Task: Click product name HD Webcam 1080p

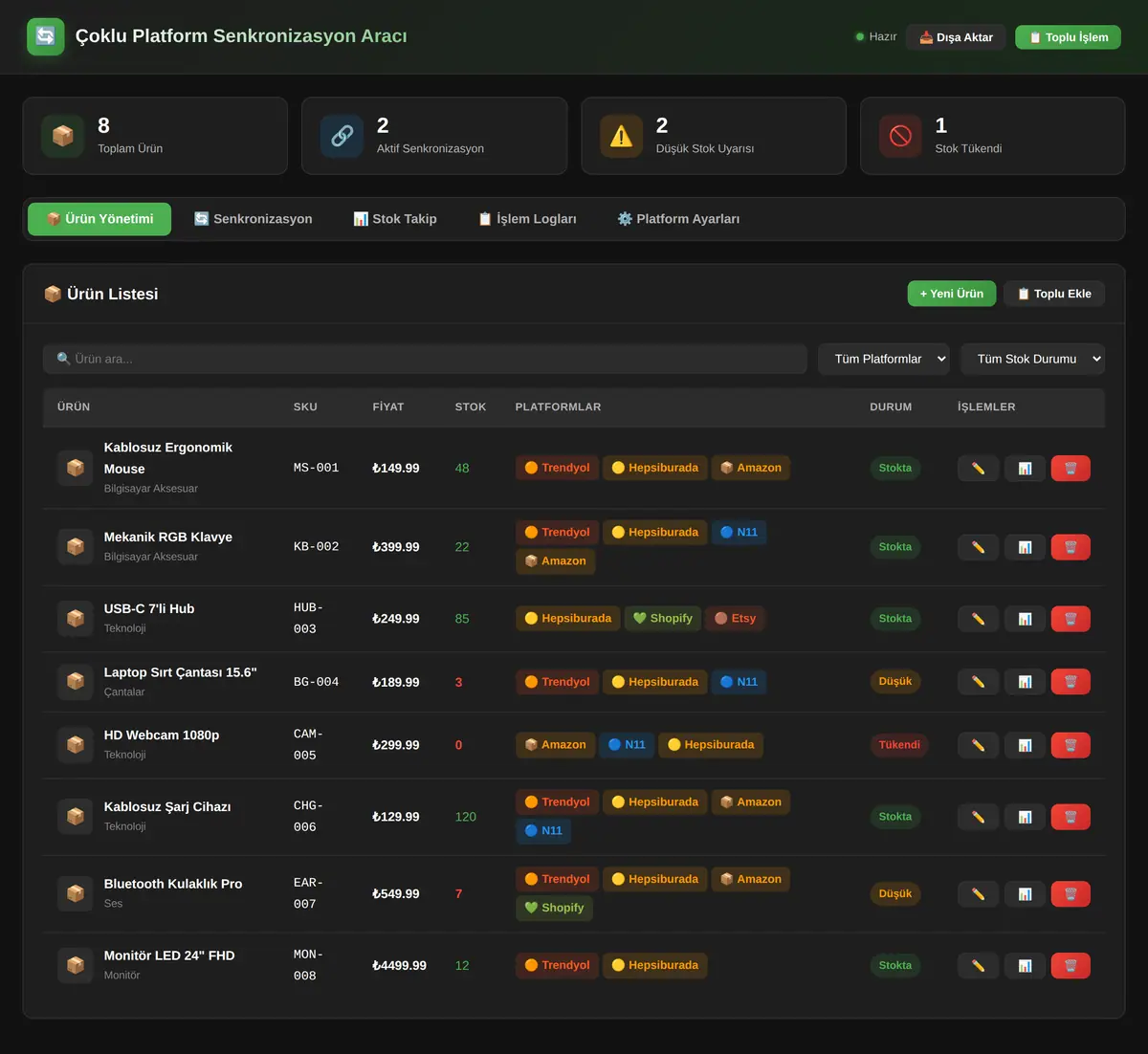Action: coord(162,735)
